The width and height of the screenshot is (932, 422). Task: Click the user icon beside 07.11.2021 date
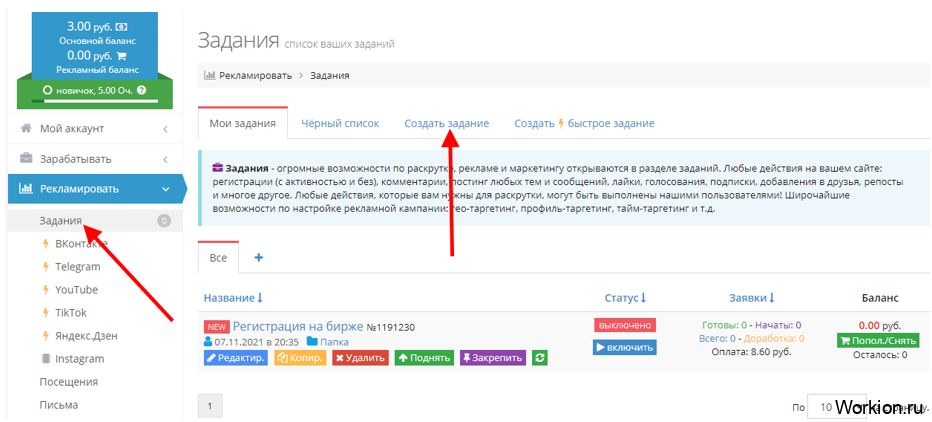[x=208, y=342]
